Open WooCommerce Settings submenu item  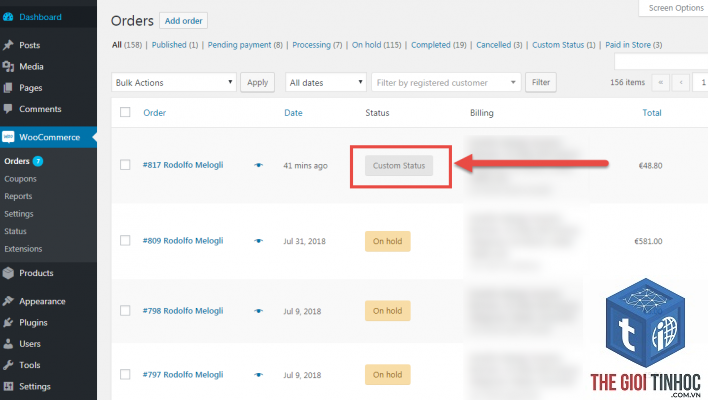19,214
